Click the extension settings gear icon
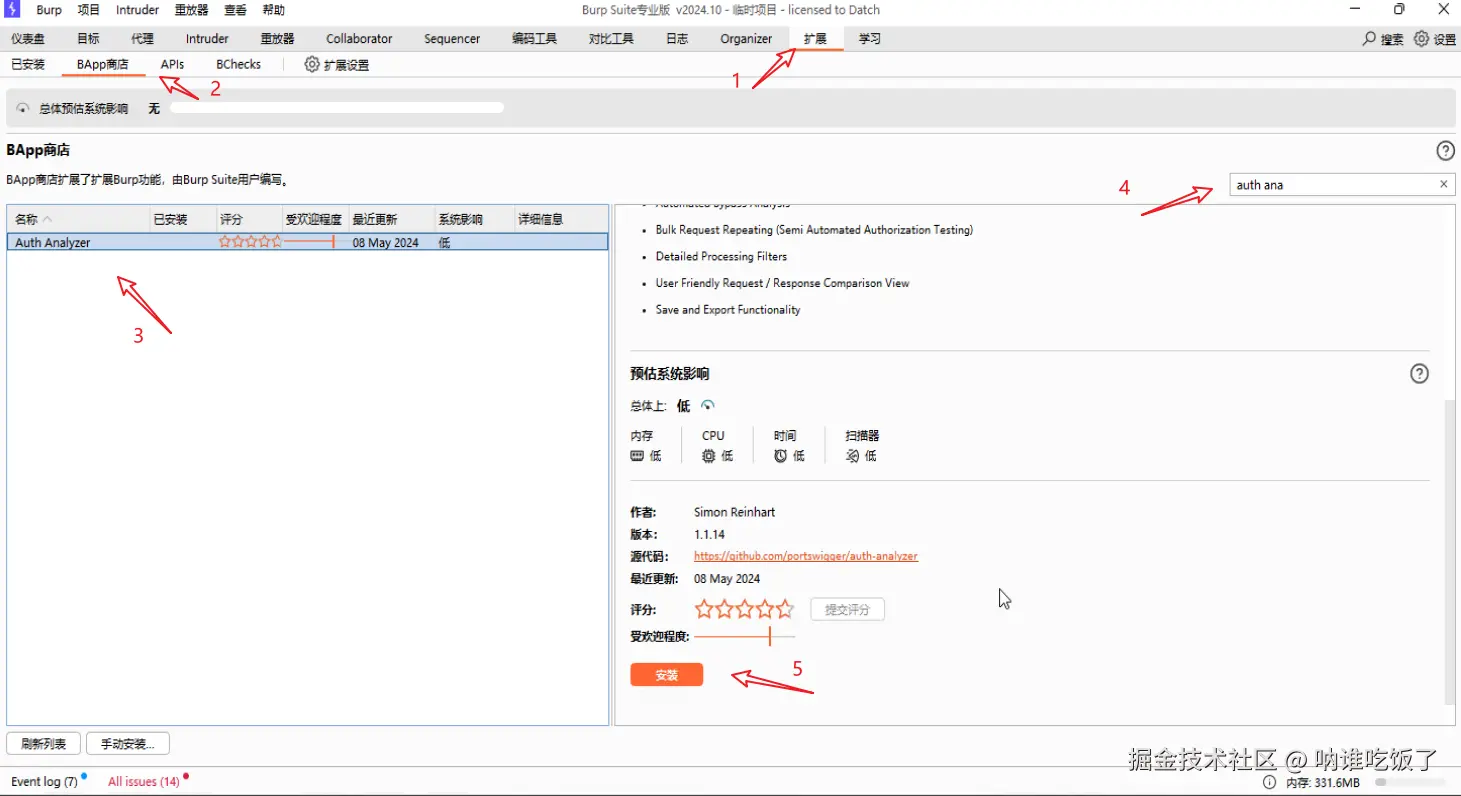The height and width of the screenshot is (796, 1461). point(312,64)
